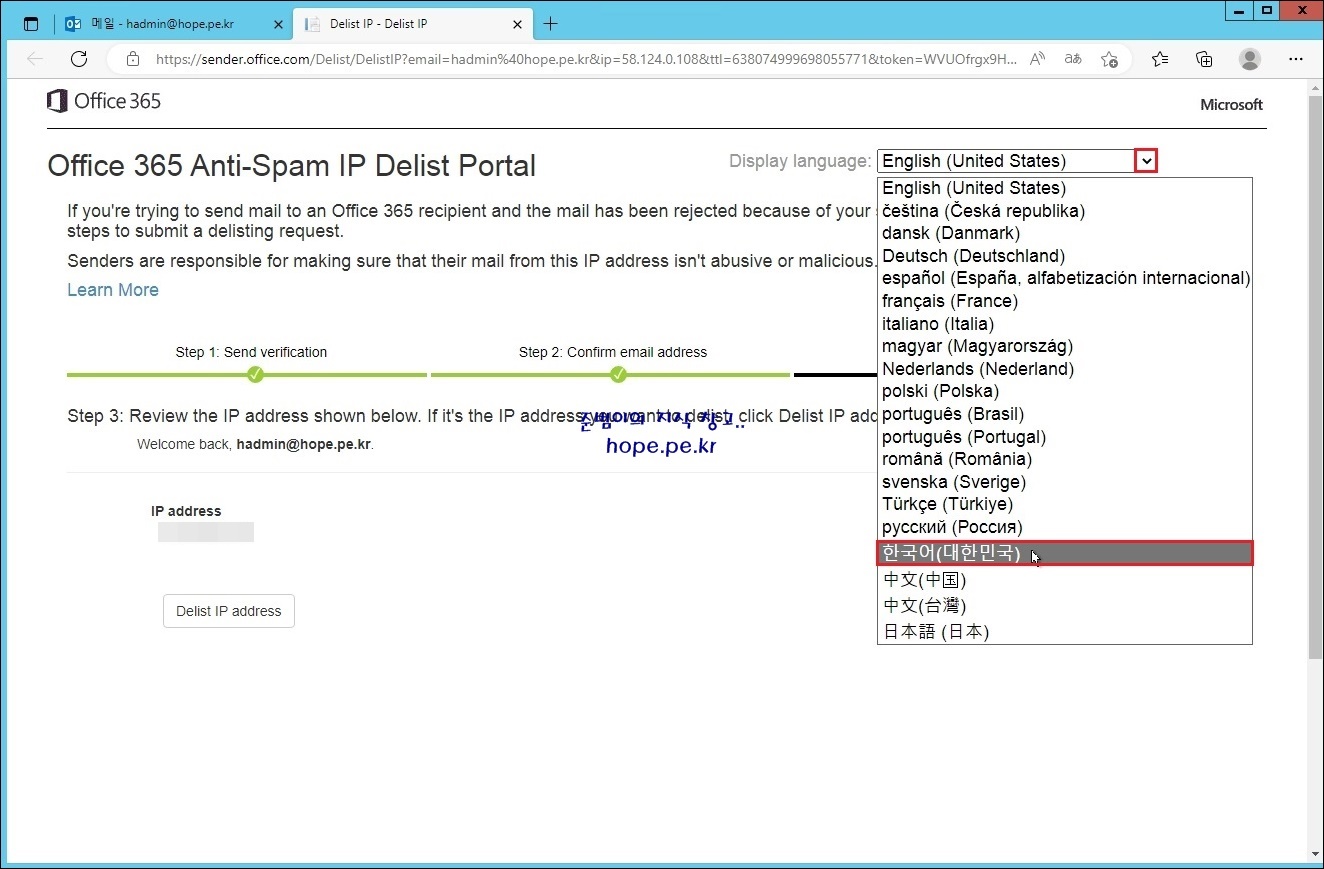Viewport: 1324px width, 869px height.
Task: Choose português (Portugal) option
Action: [x=1065, y=437]
